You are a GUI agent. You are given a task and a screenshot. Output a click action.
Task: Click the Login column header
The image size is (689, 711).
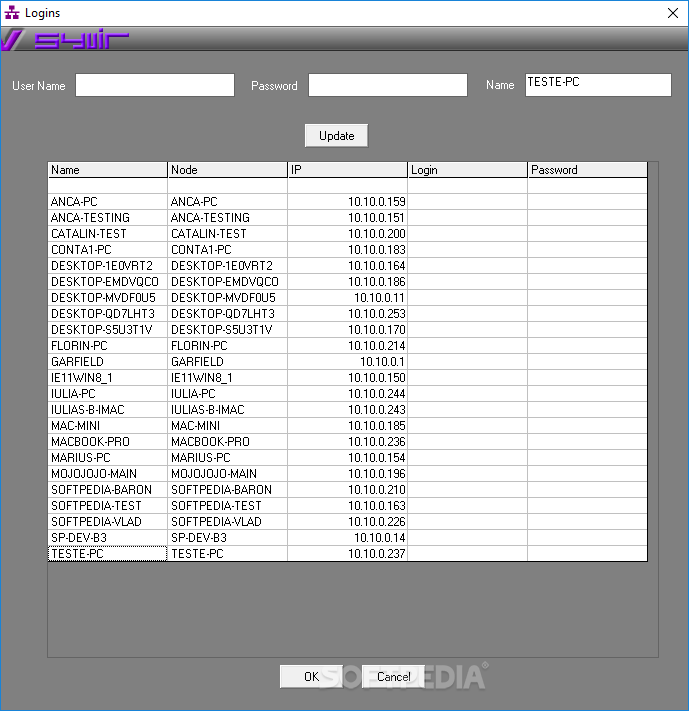[x=468, y=170]
